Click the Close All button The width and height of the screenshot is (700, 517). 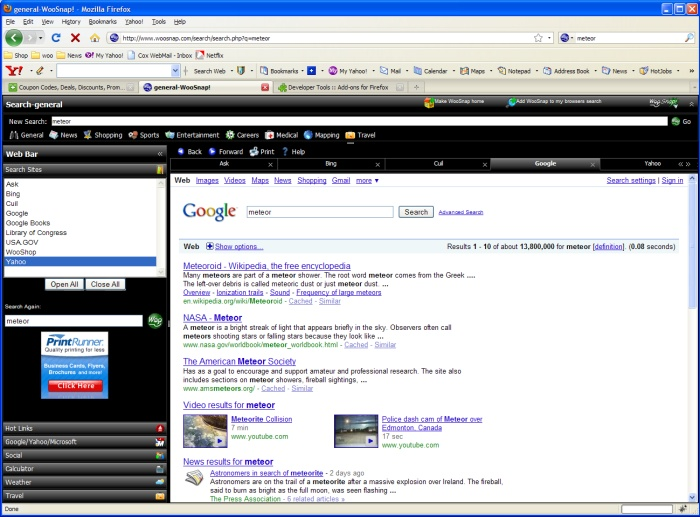click(105, 284)
